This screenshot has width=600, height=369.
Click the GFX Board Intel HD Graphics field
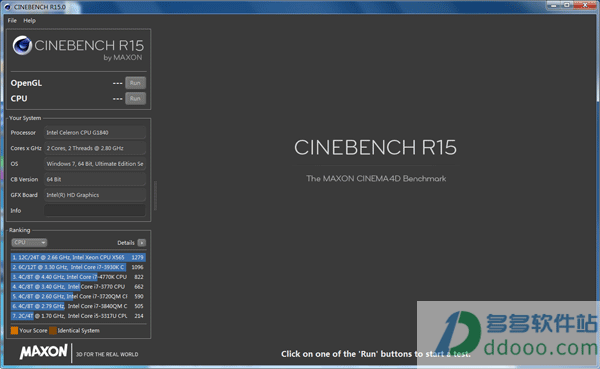[x=95, y=195]
